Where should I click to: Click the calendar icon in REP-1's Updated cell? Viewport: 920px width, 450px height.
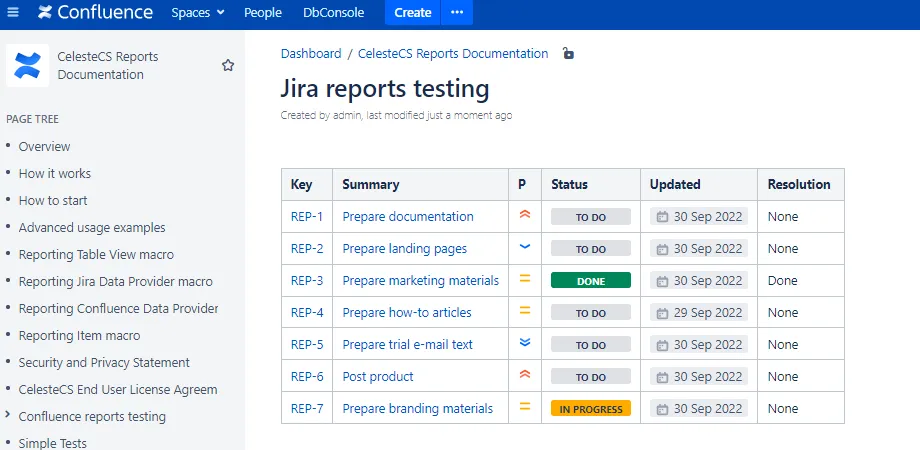pyautogui.click(x=662, y=217)
